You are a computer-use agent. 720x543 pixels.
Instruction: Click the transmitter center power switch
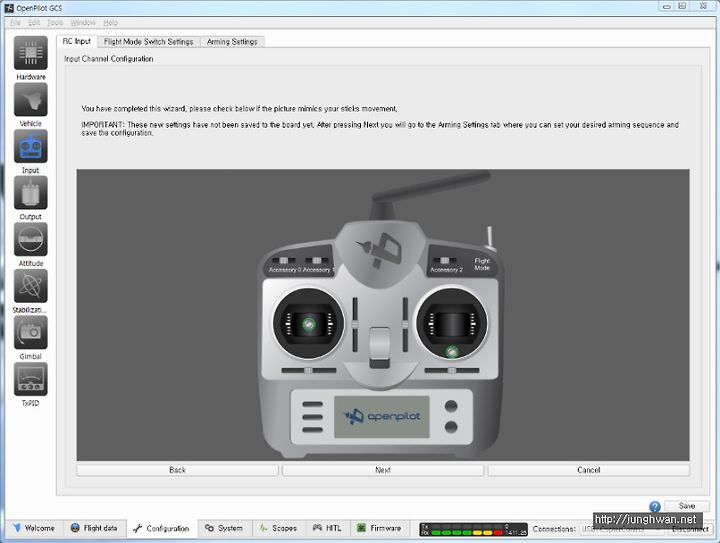(380, 347)
